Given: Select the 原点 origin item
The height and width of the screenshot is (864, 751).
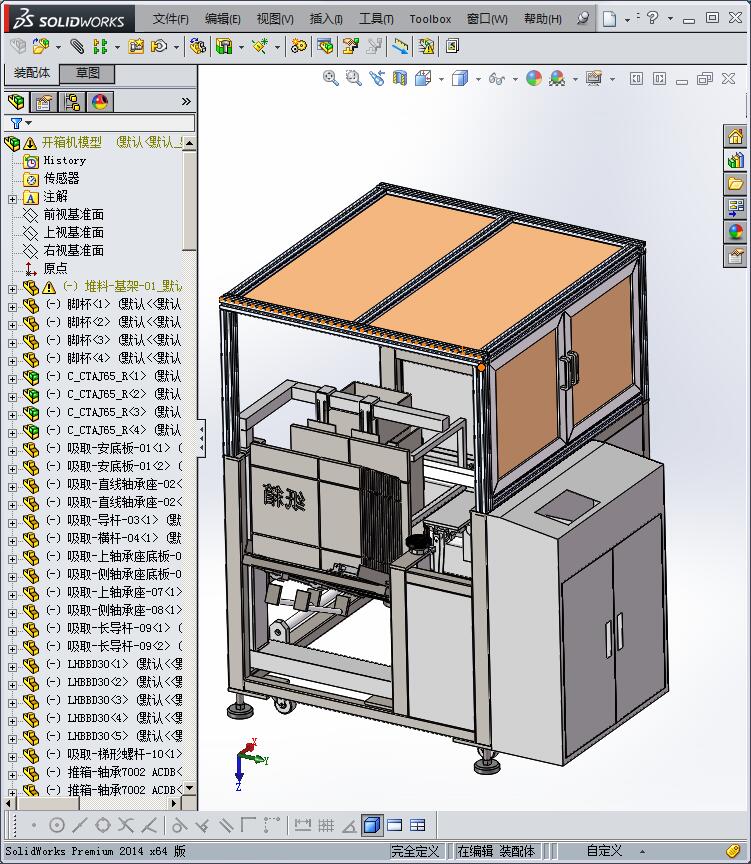Looking at the screenshot, I should [x=55, y=268].
